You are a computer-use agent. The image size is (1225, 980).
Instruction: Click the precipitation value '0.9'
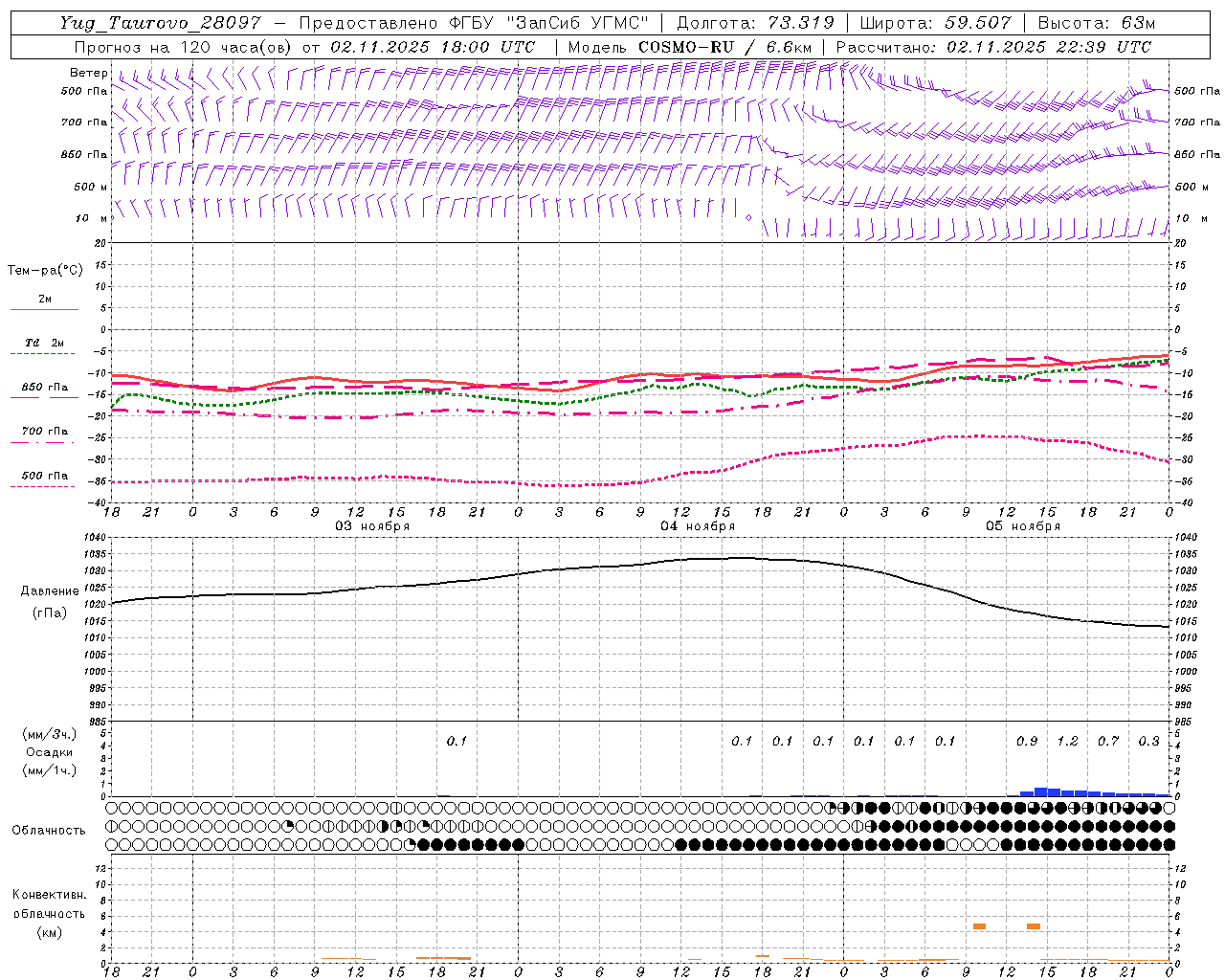[1026, 741]
